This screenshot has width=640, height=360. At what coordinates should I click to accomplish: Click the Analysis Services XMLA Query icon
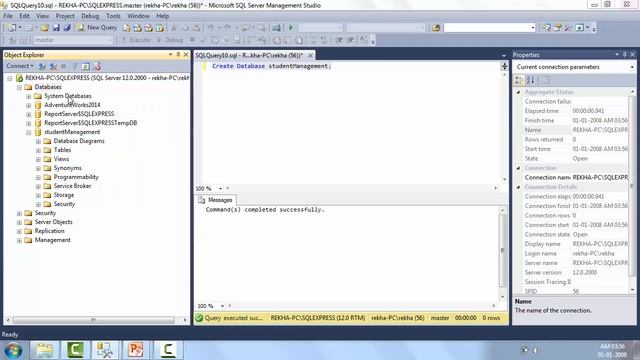click(x=160, y=28)
